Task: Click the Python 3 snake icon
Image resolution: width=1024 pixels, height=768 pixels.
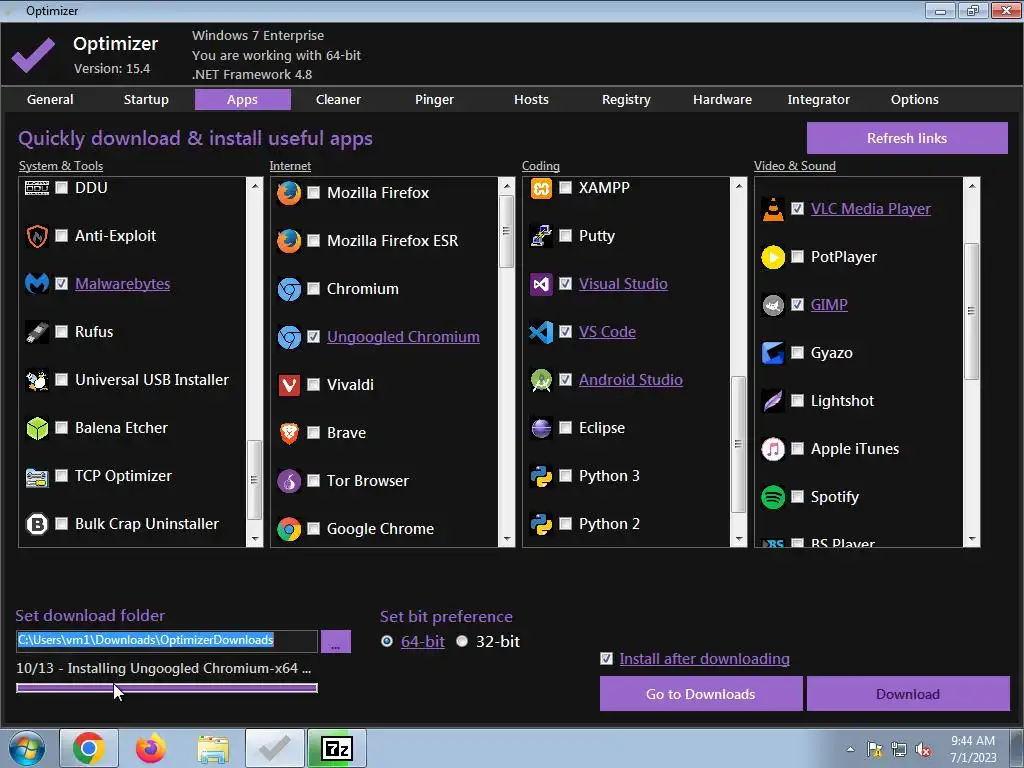Action: click(x=541, y=476)
